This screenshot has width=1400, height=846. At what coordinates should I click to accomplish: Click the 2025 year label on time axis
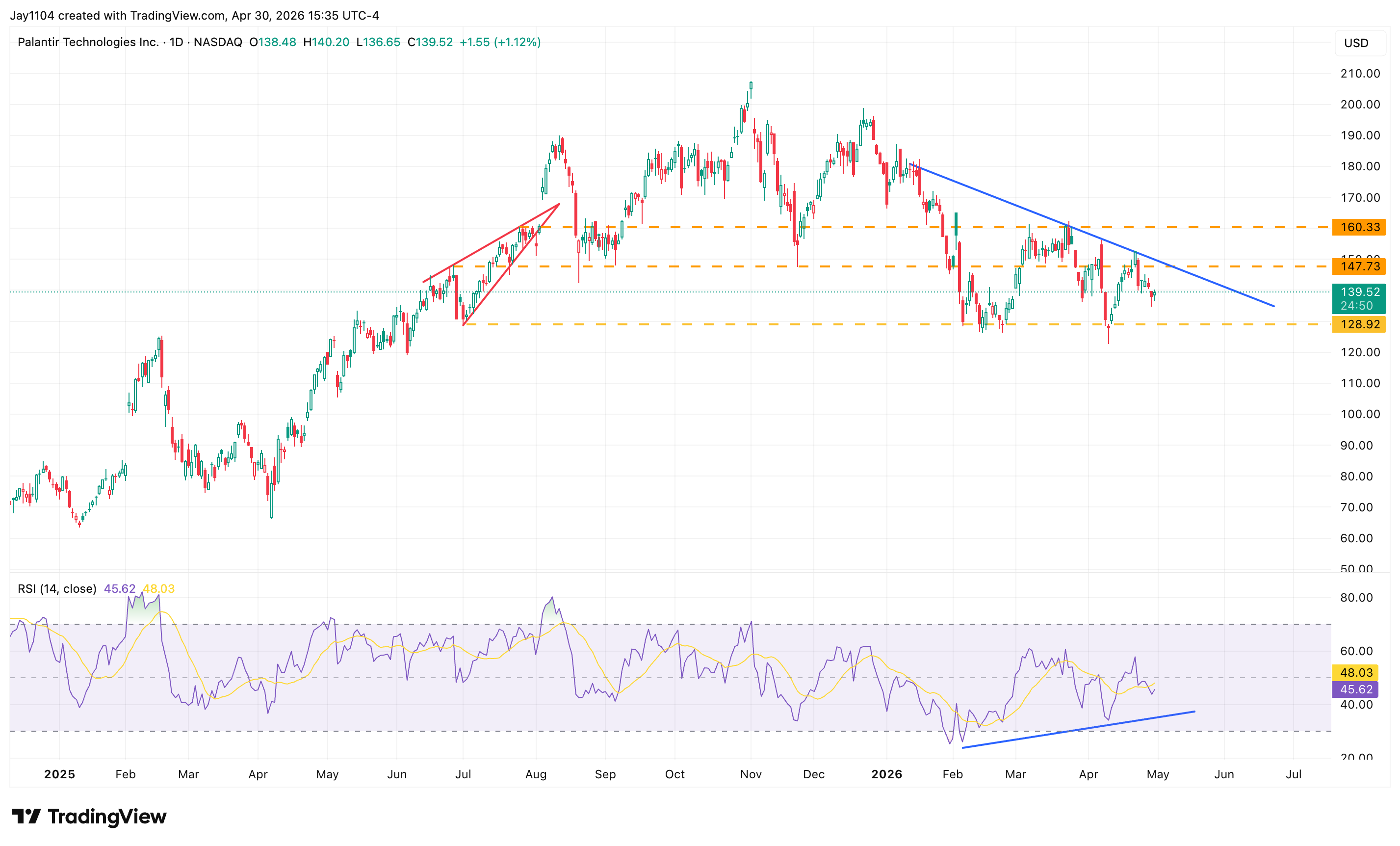(x=60, y=774)
